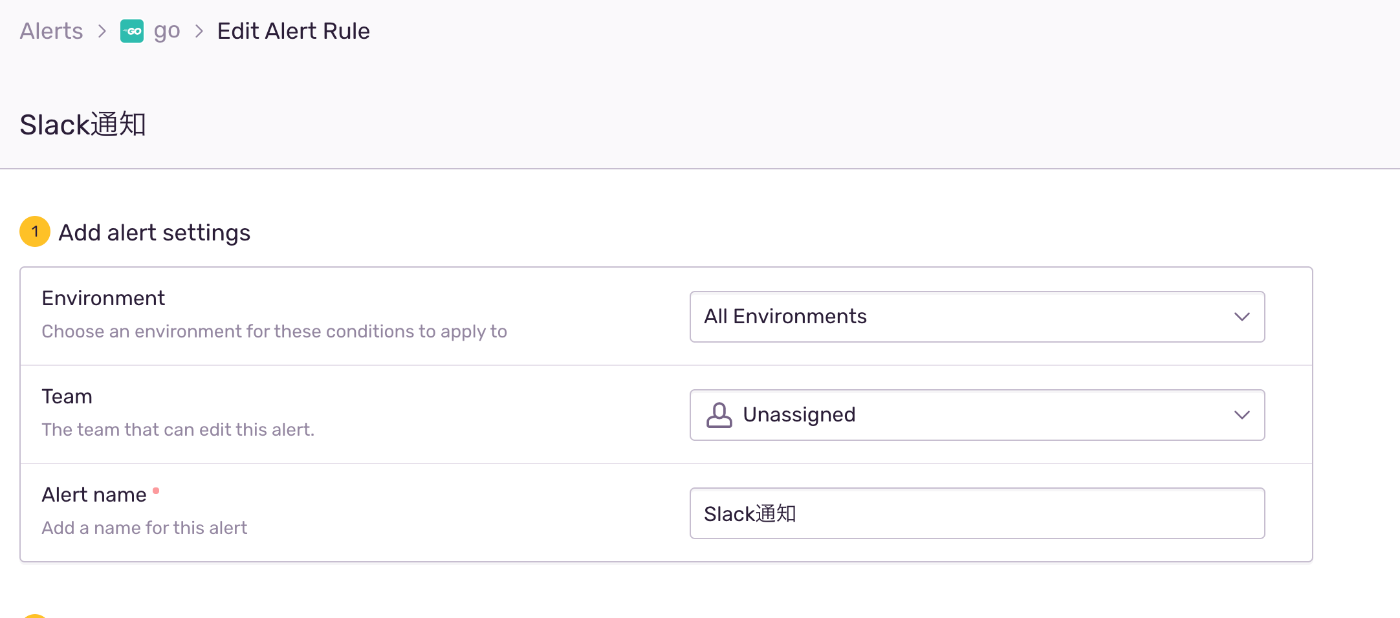
Task: Open the Unassigned team dropdown
Action: [977, 415]
